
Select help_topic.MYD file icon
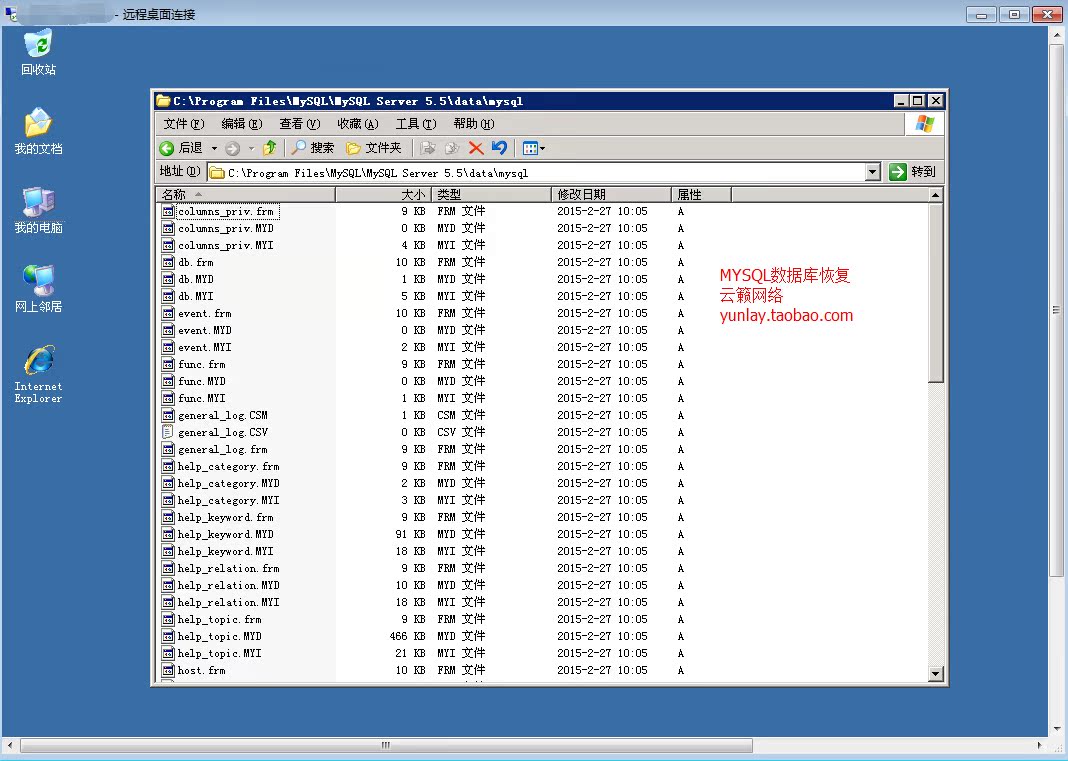coord(168,636)
